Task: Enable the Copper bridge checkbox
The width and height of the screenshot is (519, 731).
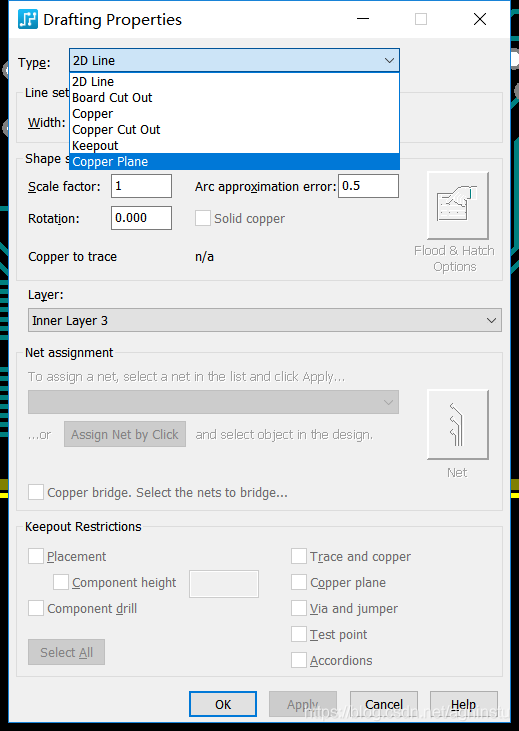Action: coord(36,492)
